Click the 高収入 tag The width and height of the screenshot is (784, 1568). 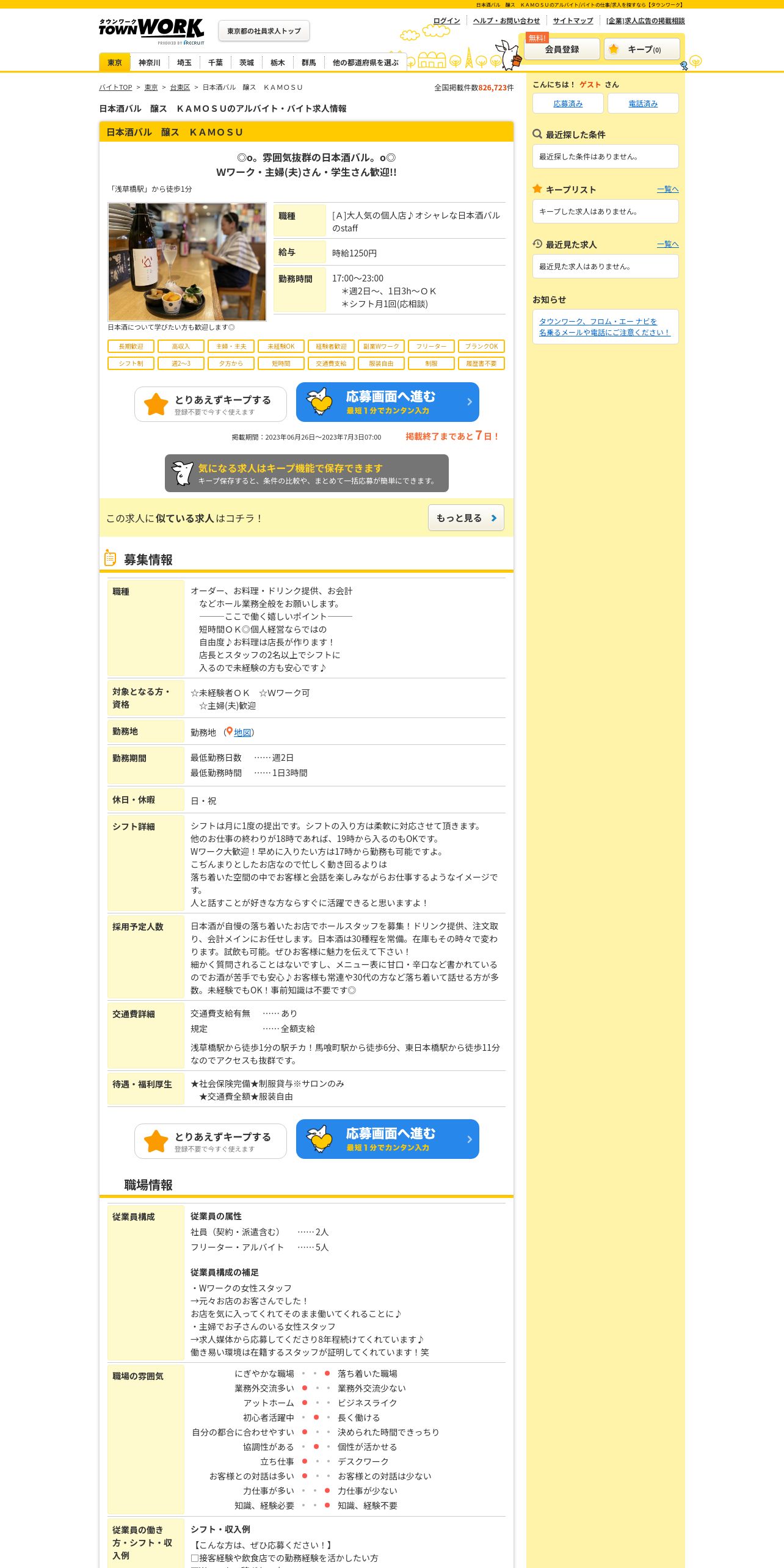pos(181,346)
